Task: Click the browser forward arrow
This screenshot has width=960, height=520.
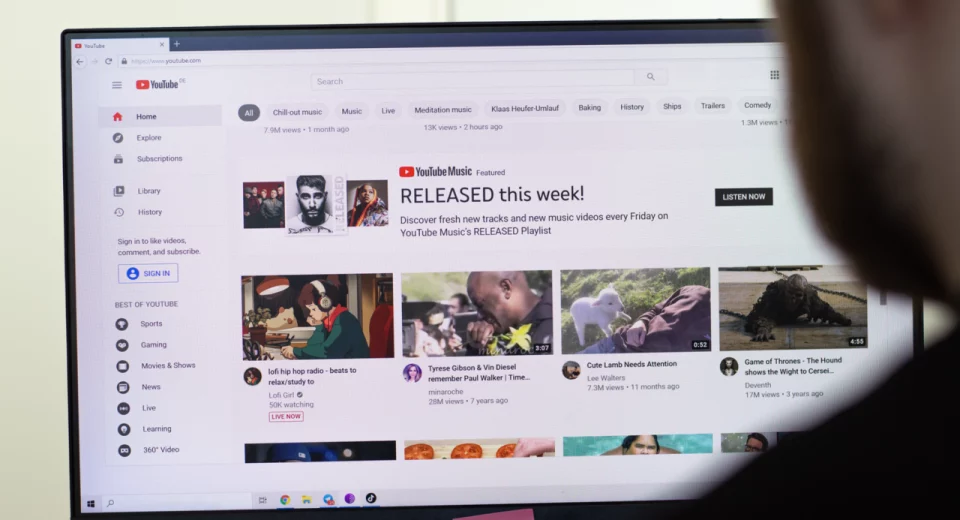Action: [x=94, y=61]
